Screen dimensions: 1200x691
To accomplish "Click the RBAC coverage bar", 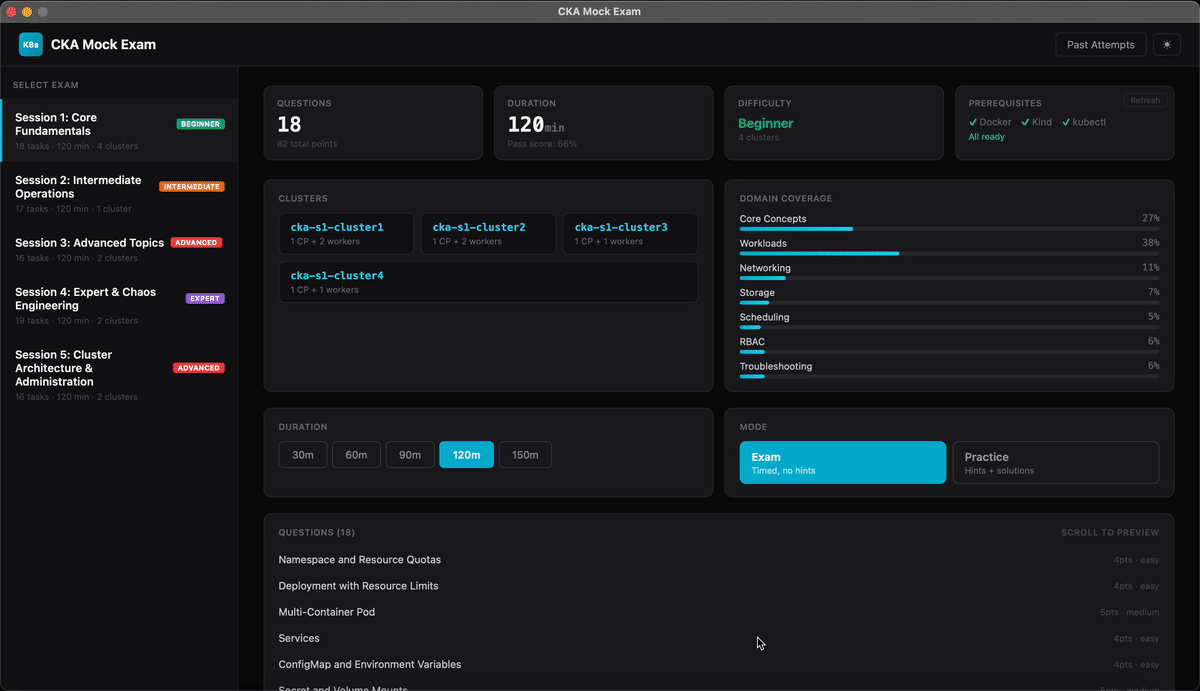I will 950,352.
